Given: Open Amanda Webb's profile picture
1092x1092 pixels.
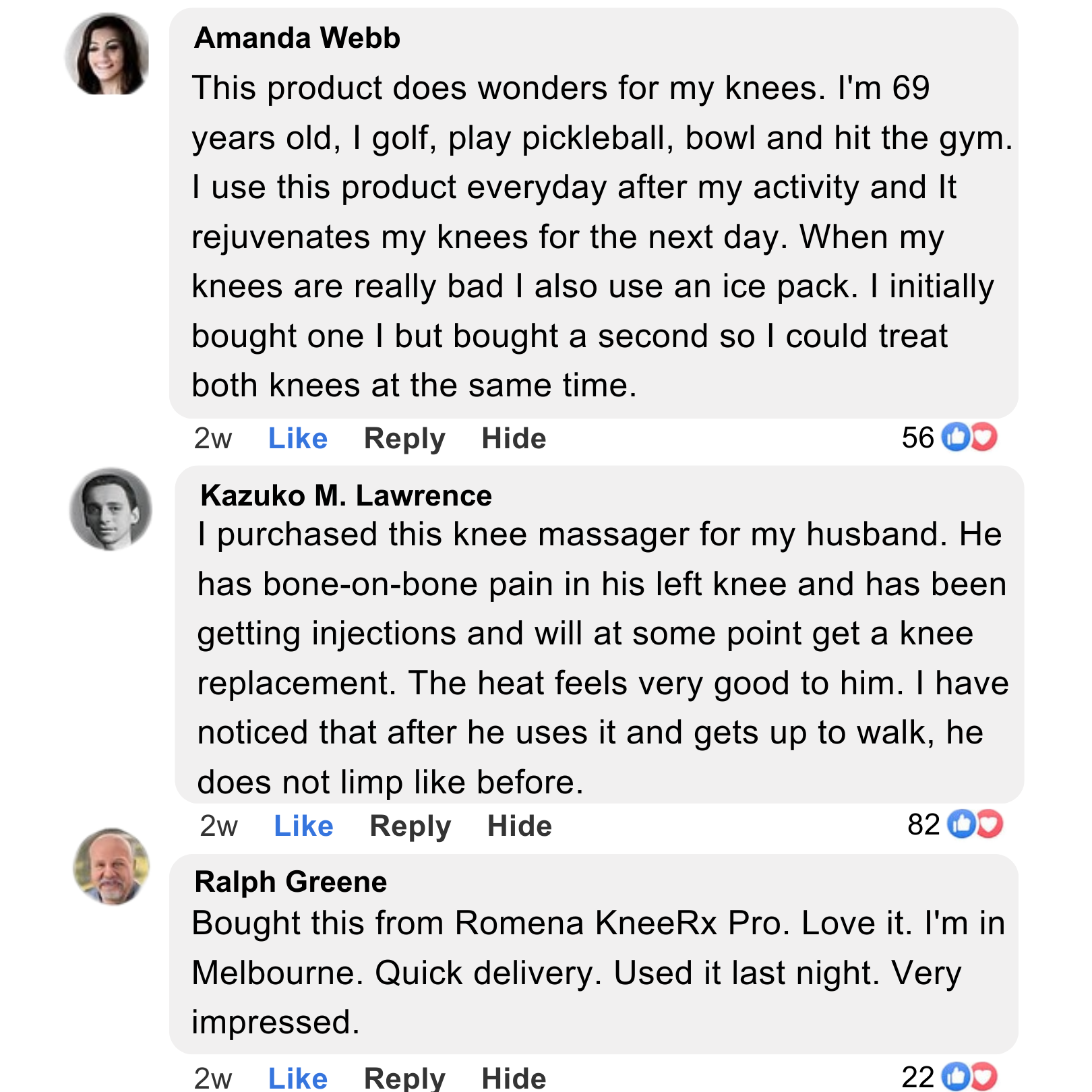Looking at the screenshot, I should [x=108, y=55].
